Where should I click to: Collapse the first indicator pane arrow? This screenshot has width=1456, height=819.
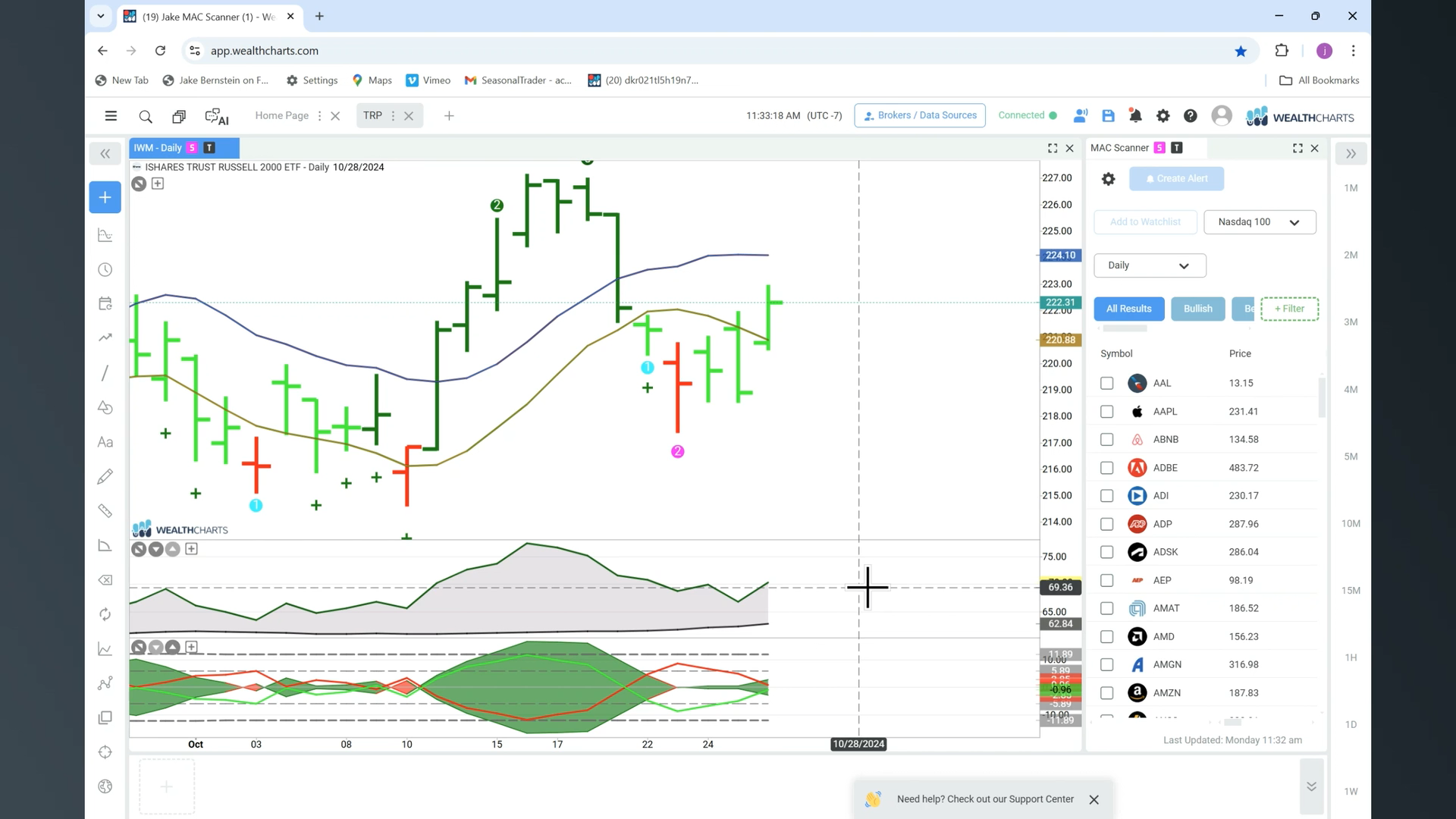[x=155, y=550]
